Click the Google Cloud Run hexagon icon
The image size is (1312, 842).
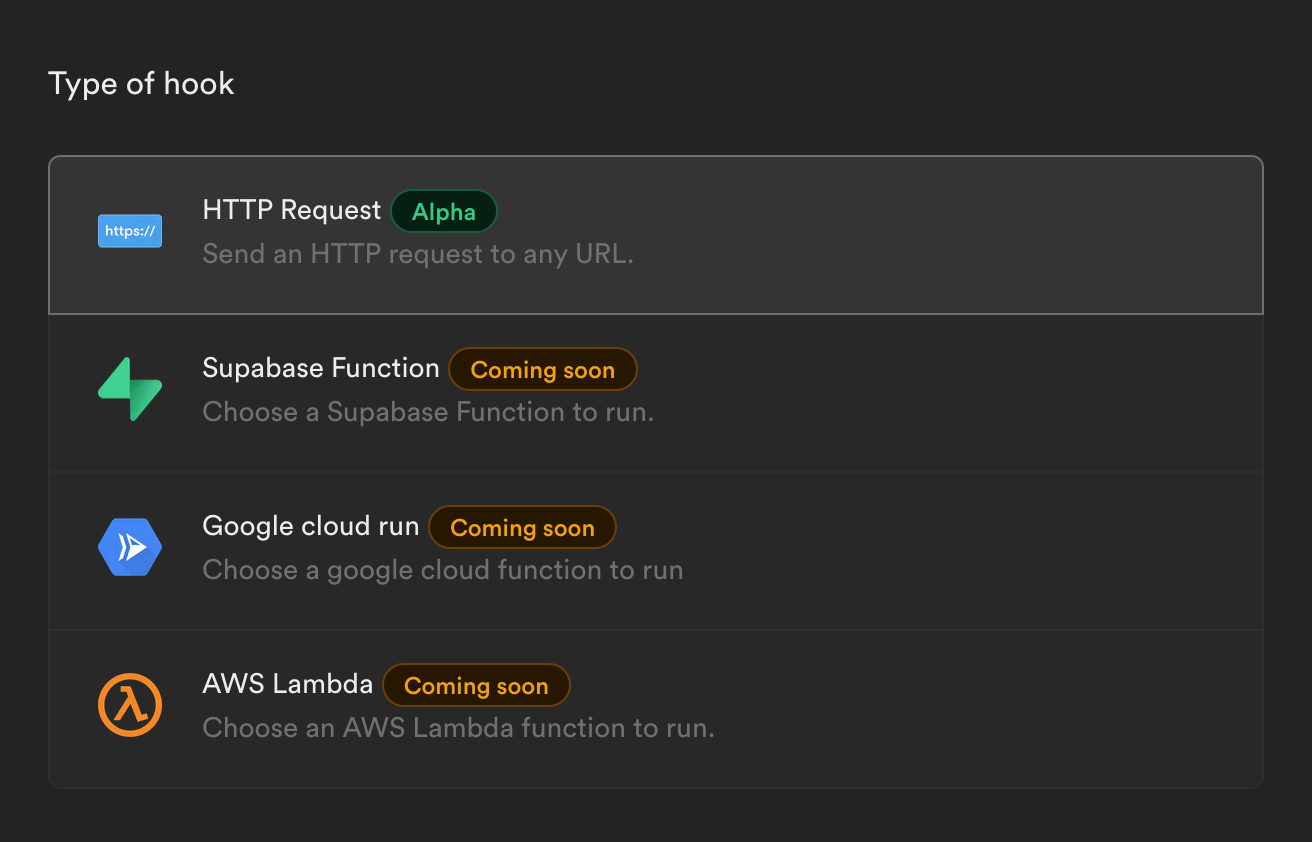tap(129, 546)
